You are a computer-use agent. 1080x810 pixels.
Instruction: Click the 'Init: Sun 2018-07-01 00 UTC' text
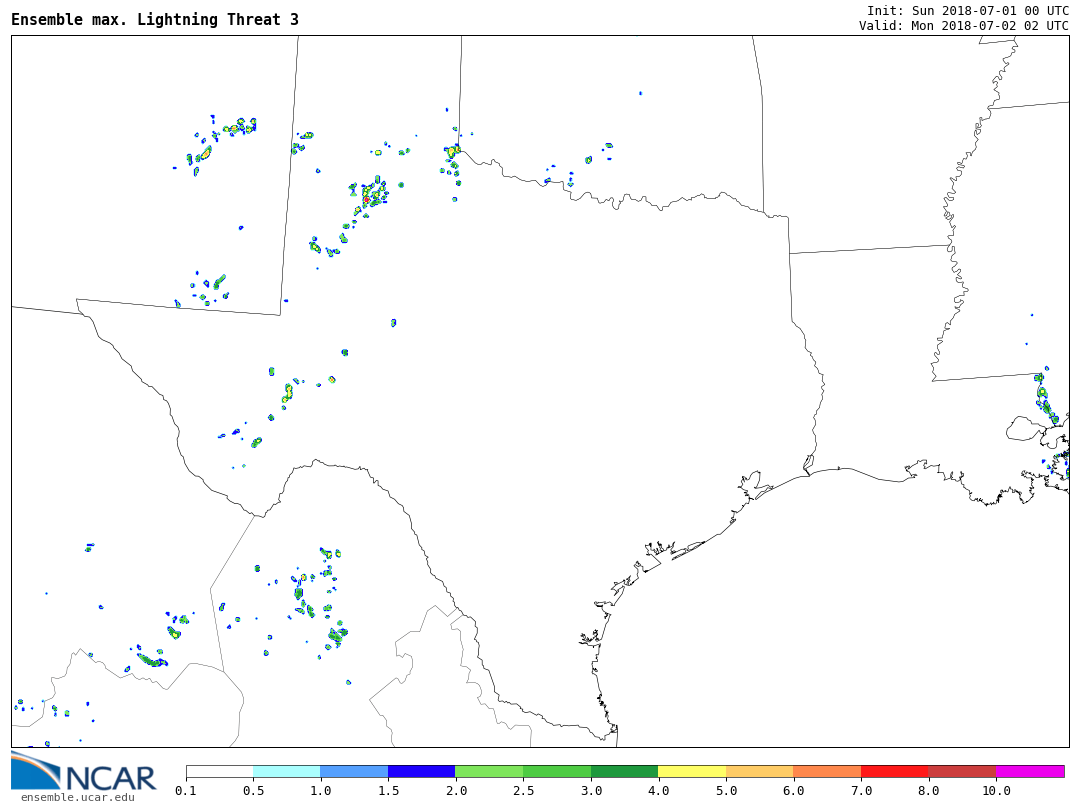(968, 10)
